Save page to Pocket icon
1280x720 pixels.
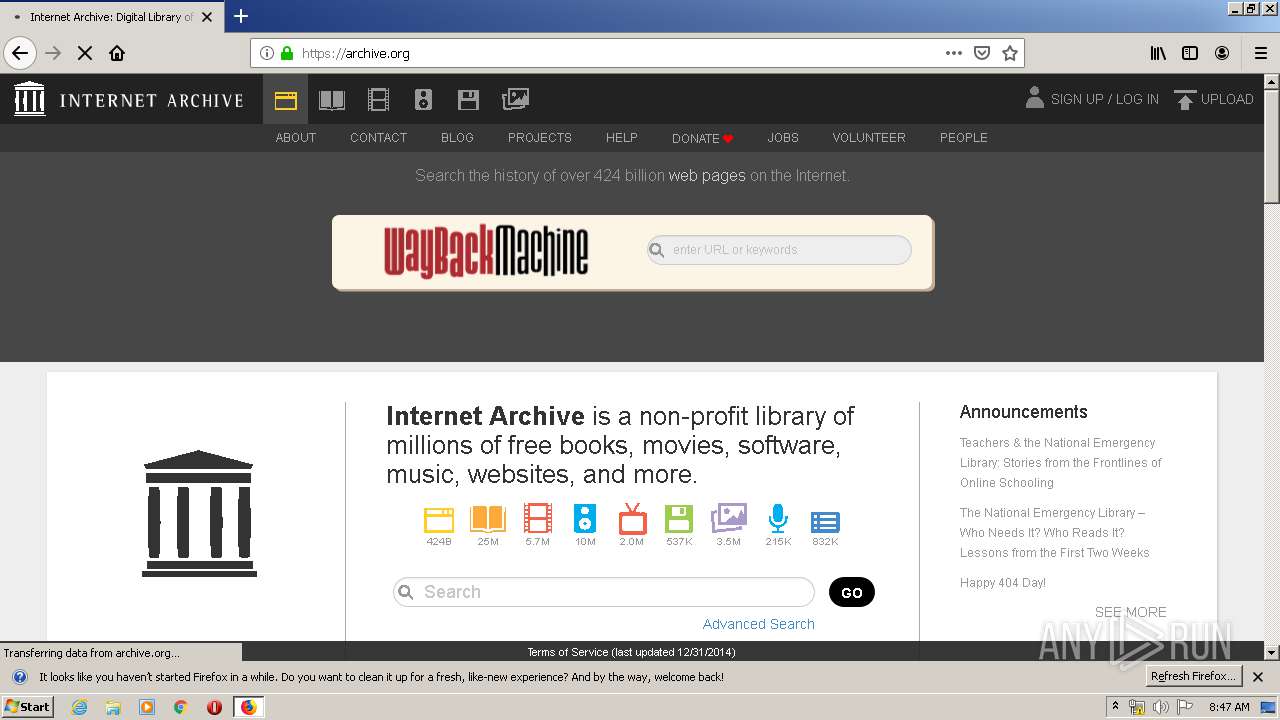[982, 53]
